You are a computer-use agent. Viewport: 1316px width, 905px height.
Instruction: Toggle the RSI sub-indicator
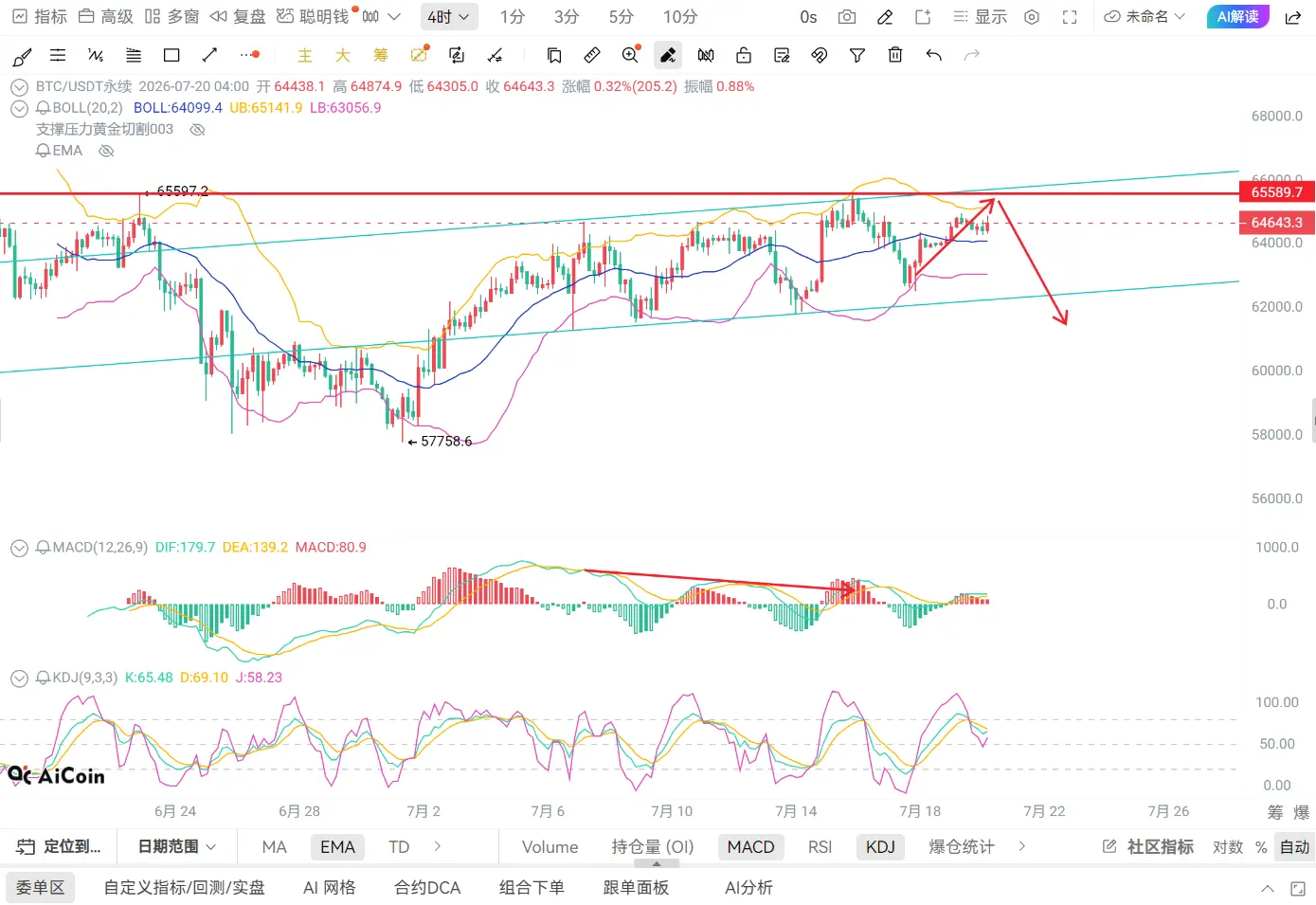[820, 846]
